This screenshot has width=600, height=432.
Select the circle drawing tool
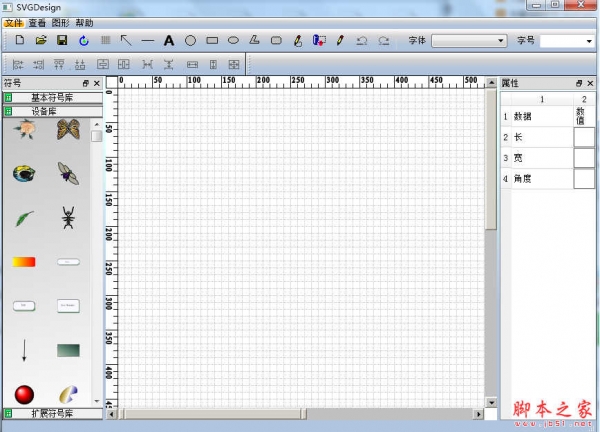click(x=190, y=40)
